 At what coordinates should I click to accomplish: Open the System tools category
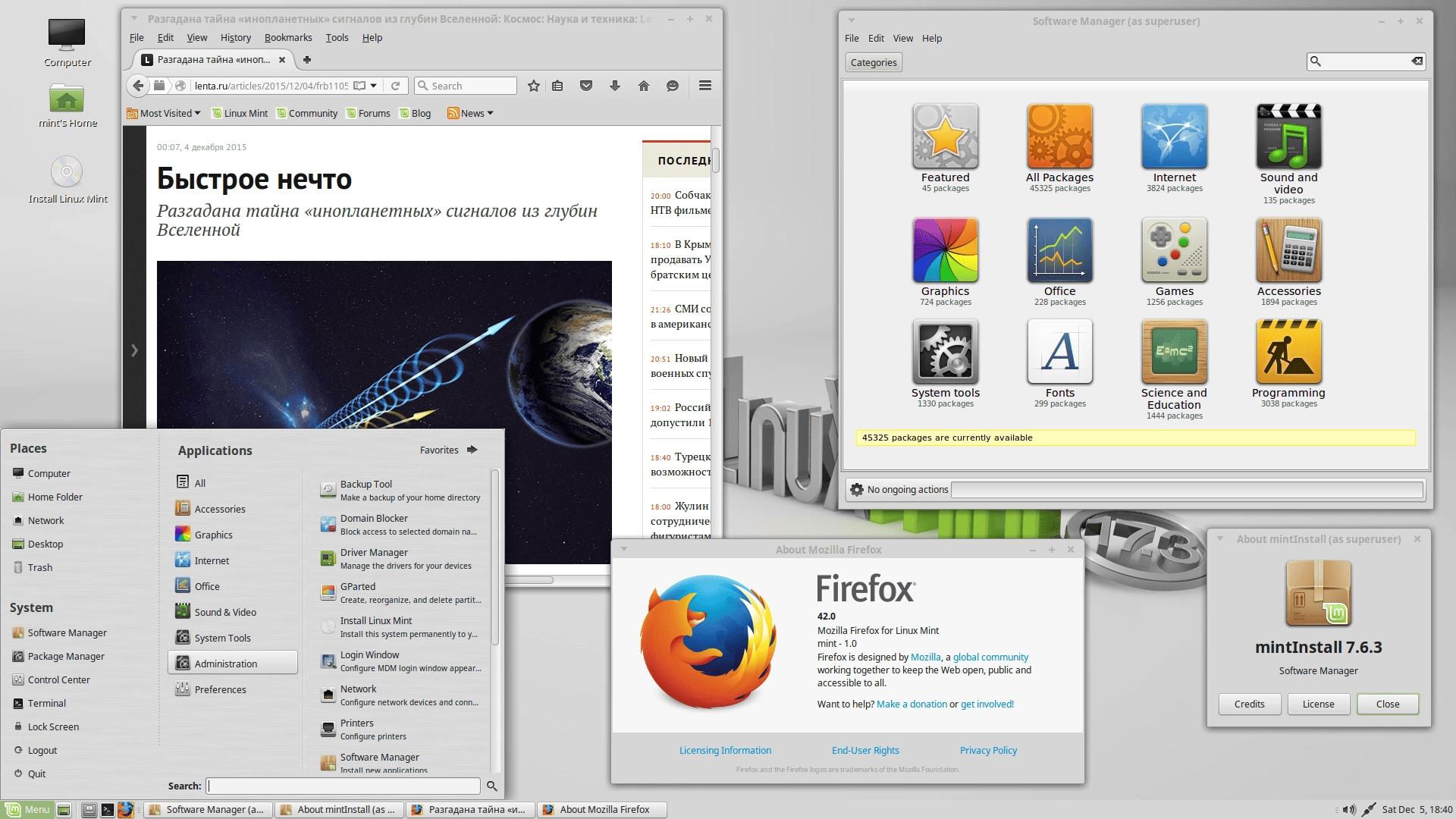coord(945,363)
